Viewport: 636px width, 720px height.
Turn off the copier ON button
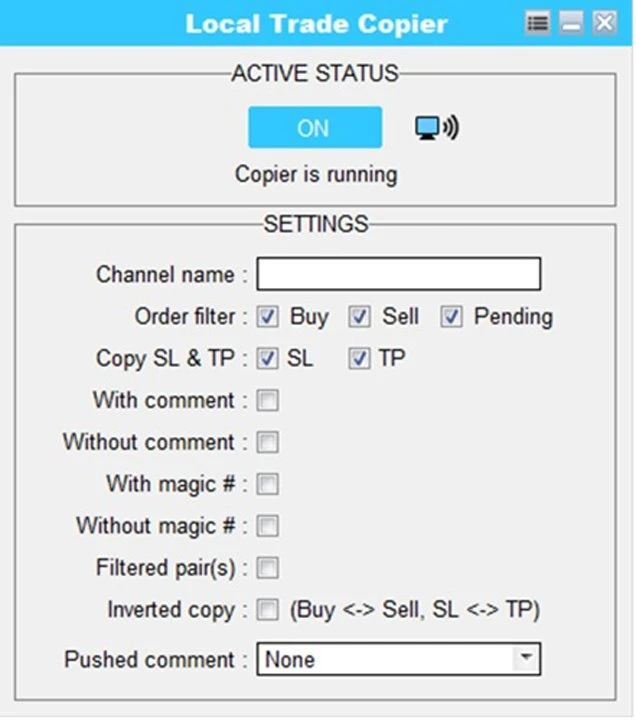tap(314, 128)
